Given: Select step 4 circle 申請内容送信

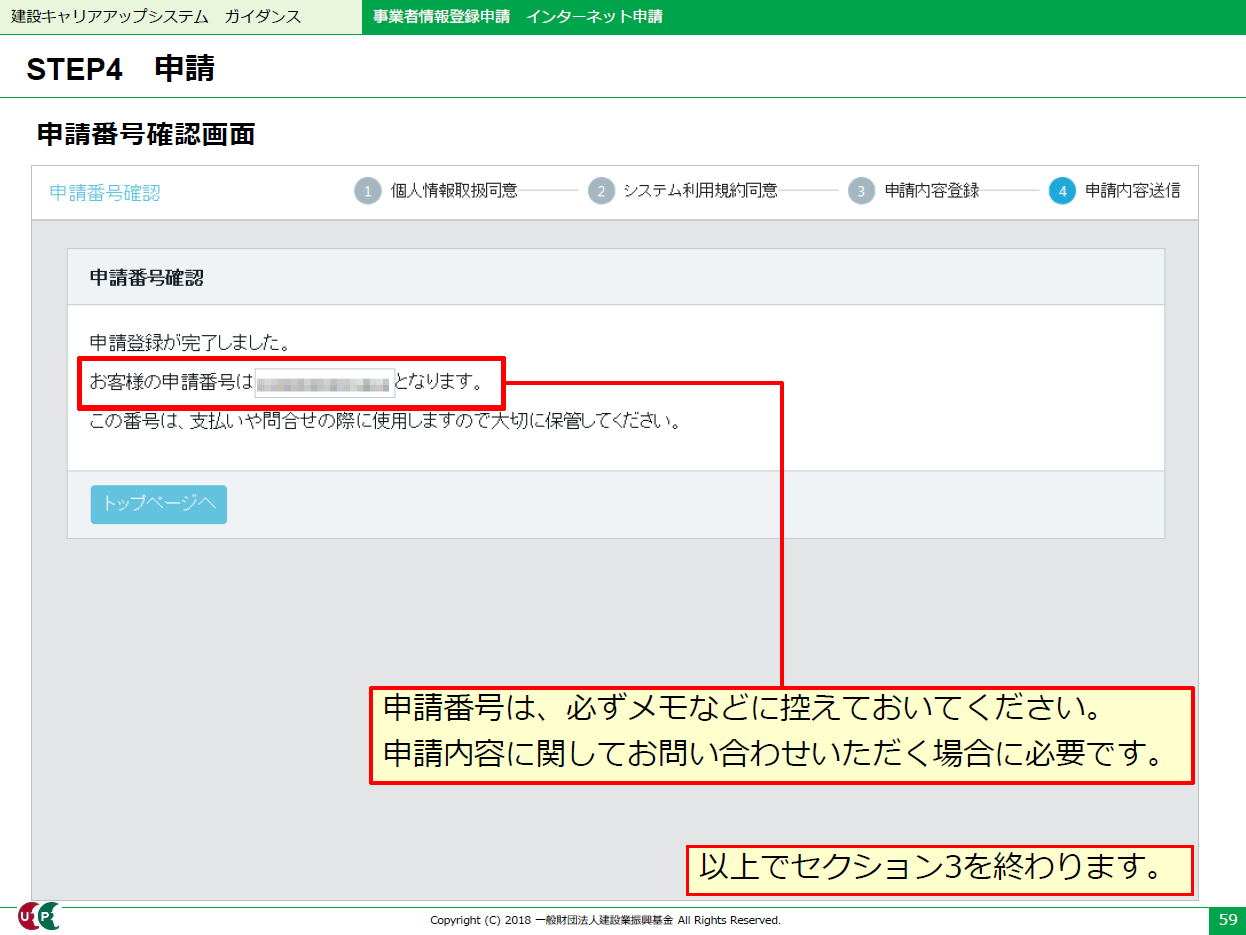Looking at the screenshot, I should click(1062, 191).
